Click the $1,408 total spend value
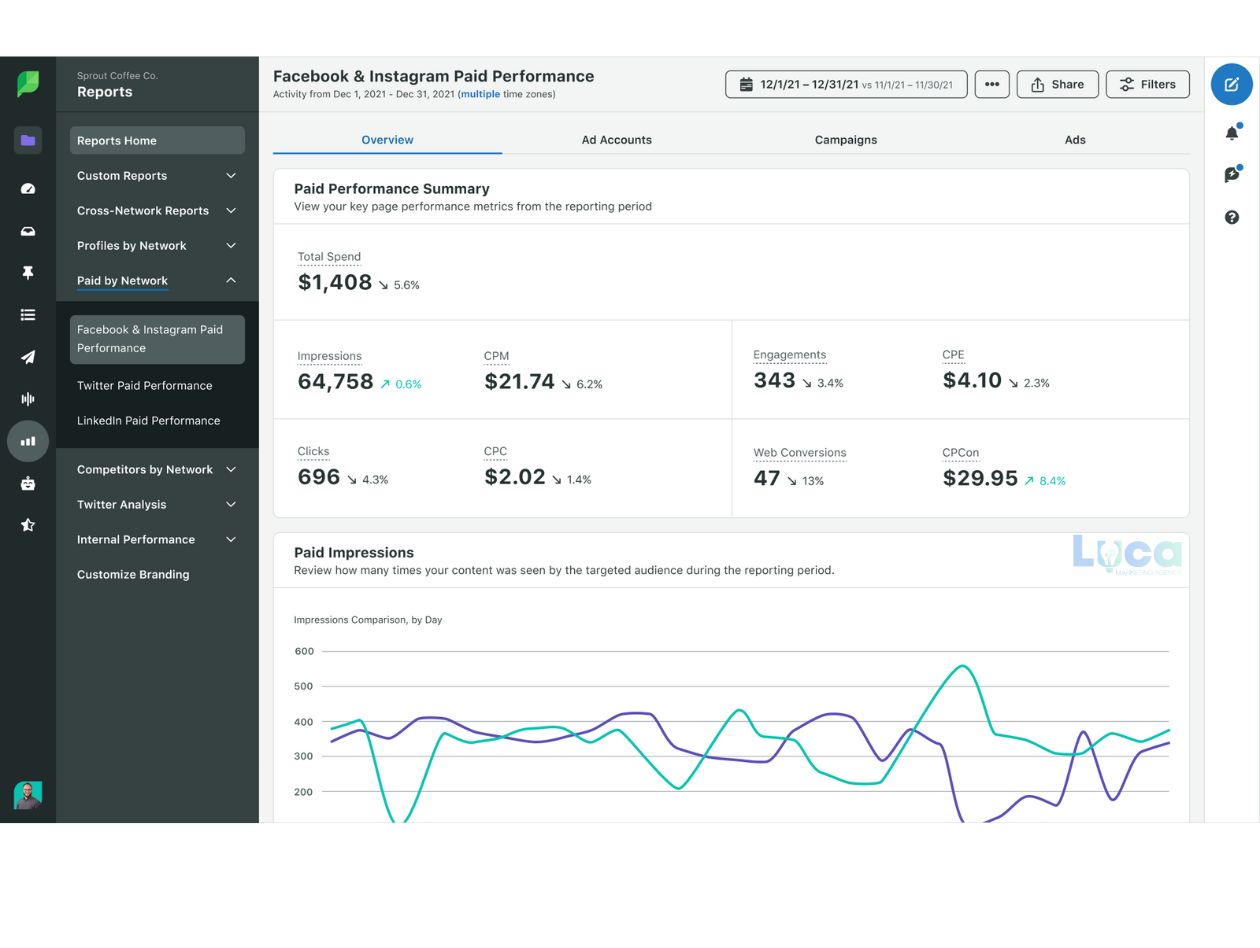The image size is (1260, 948). coord(335,283)
